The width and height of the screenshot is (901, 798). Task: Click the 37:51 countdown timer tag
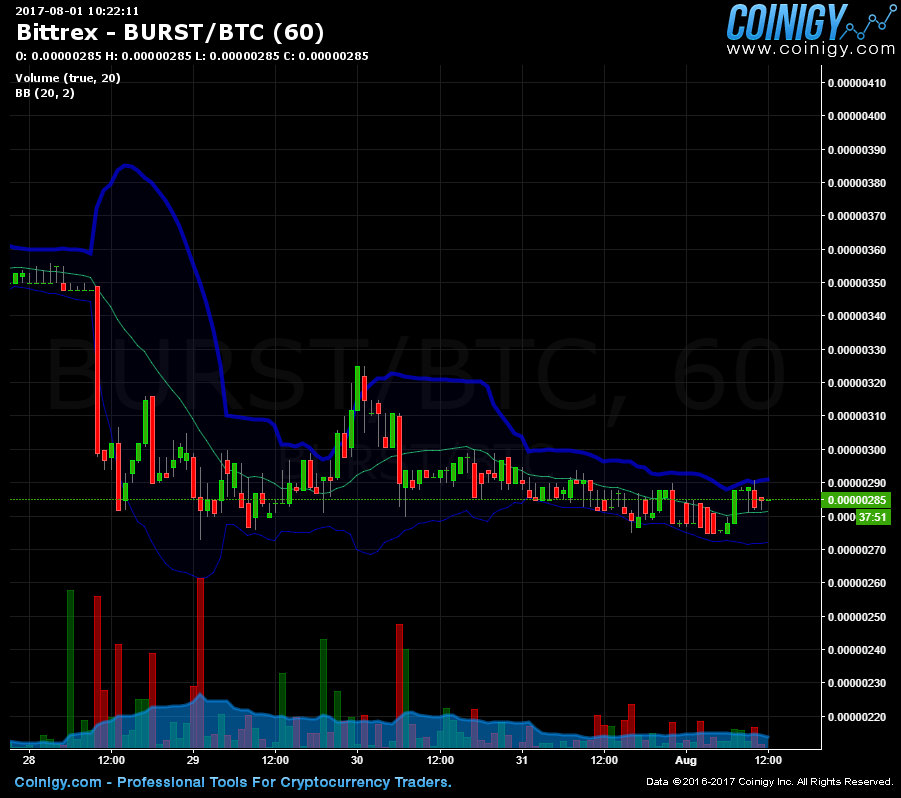(x=872, y=517)
